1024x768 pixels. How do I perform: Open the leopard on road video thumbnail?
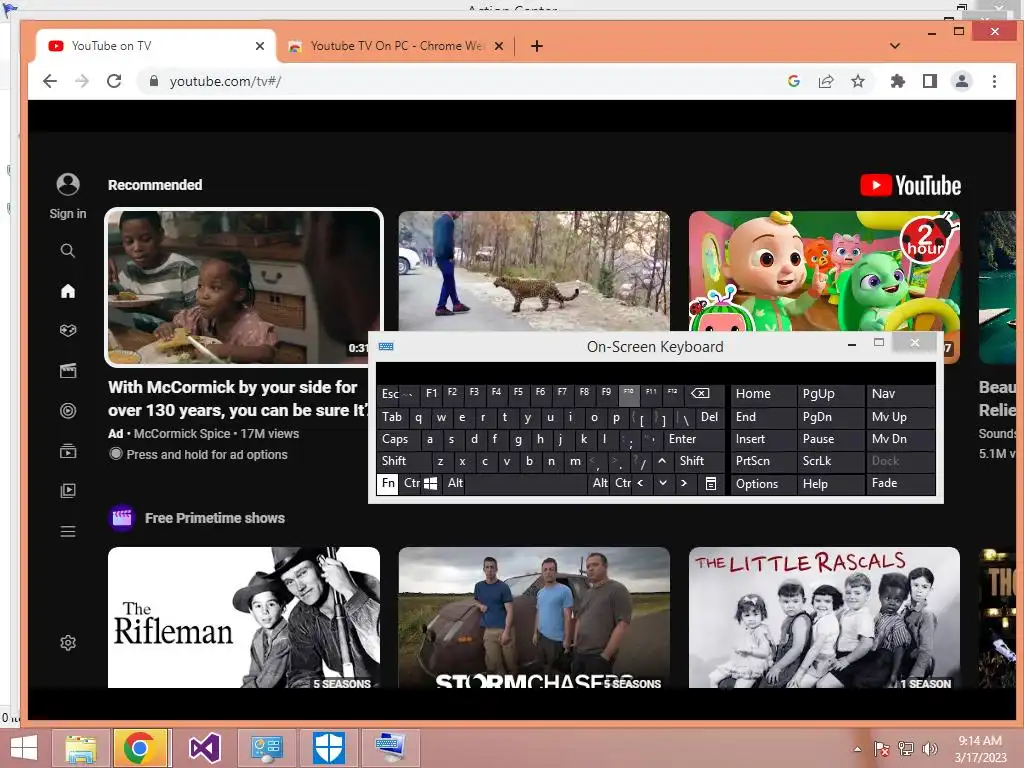pyautogui.click(x=534, y=270)
